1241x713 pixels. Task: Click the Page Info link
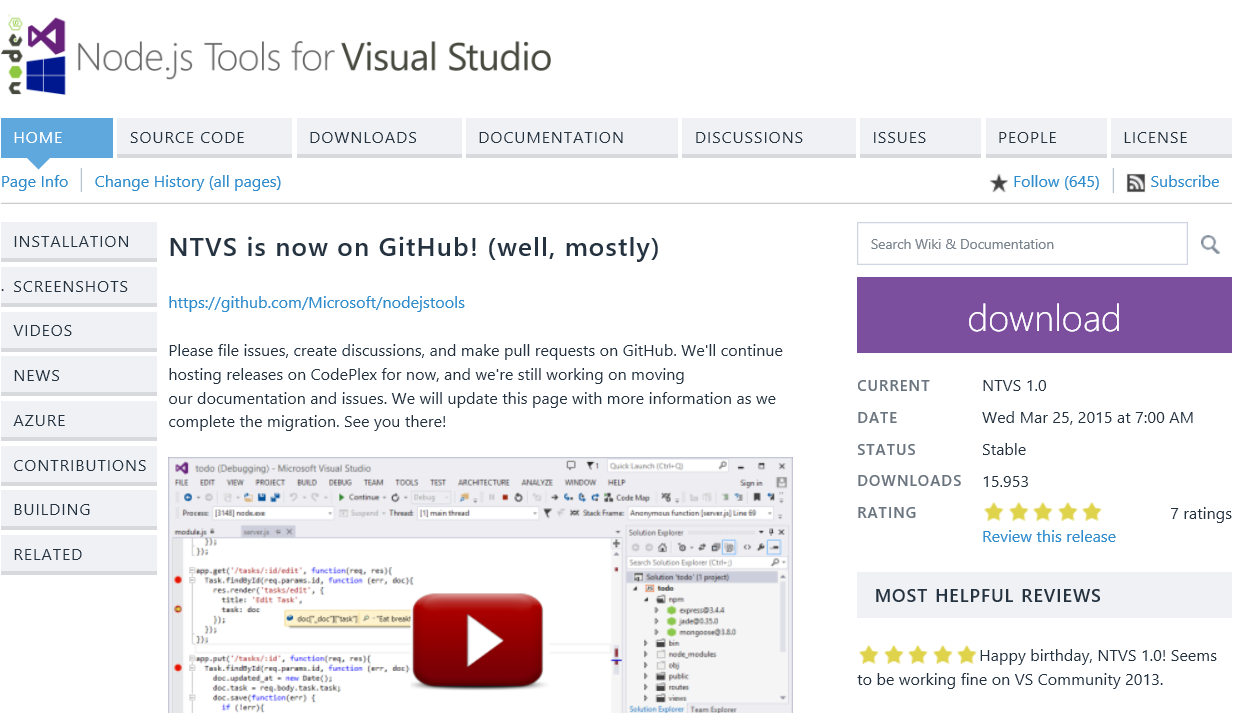[x=35, y=182]
